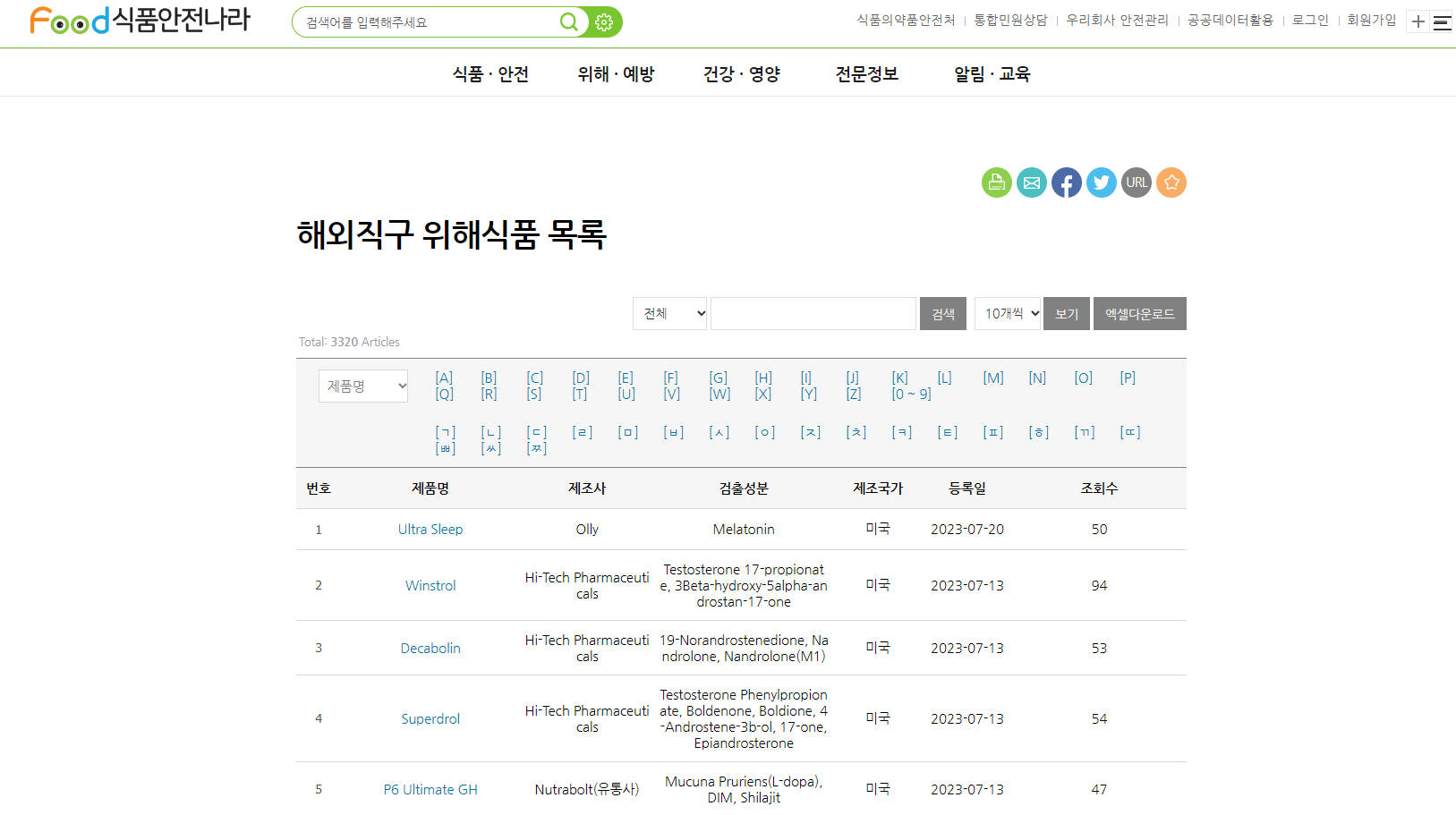The image size is (1456, 815).
Task: Open search settings gear icon
Action: click(605, 22)
